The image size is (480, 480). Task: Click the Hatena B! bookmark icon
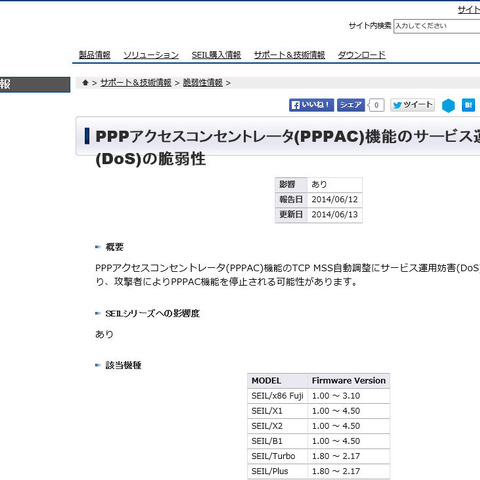click(468, 105)
